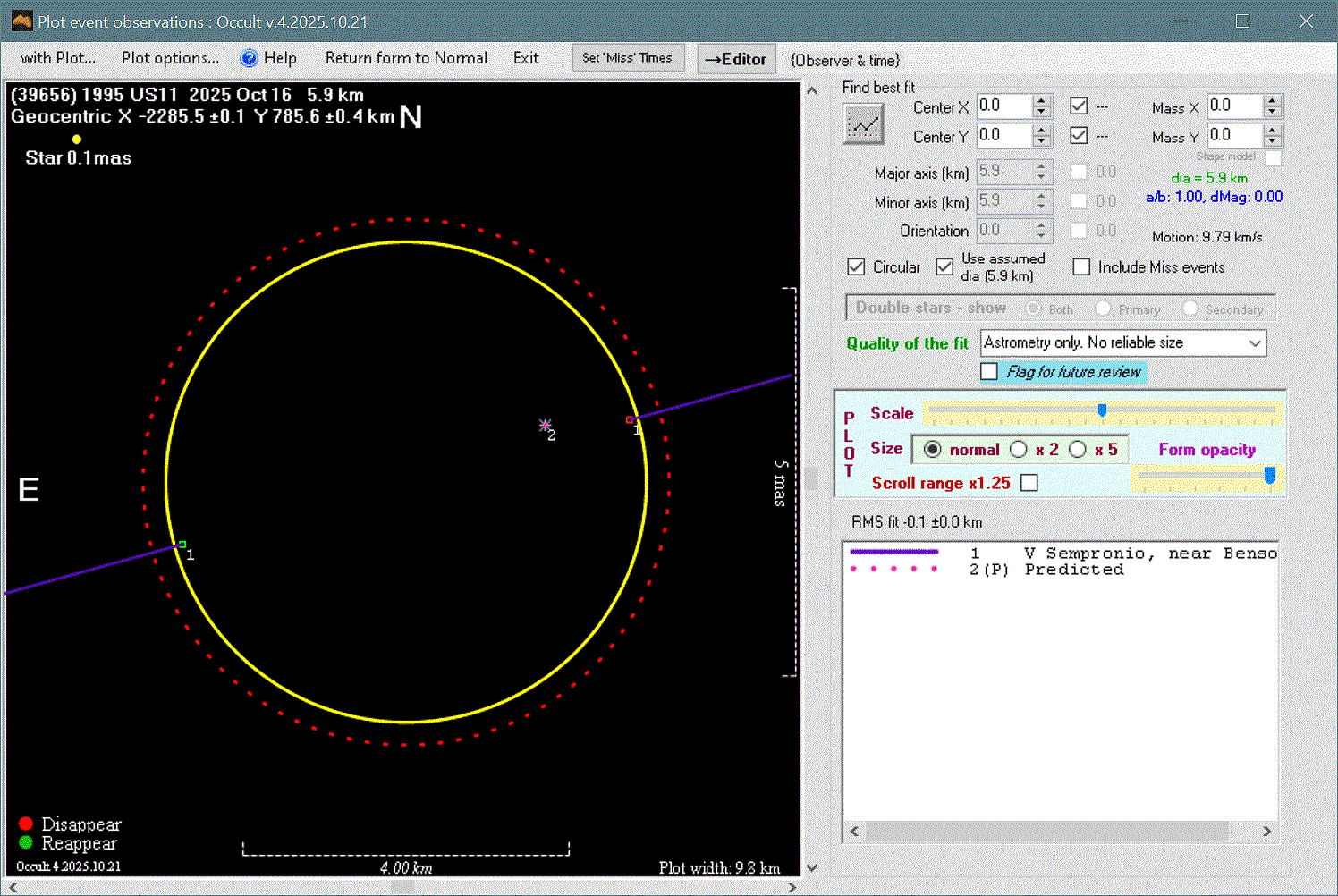Image resolution: width=1338 pixels, height=896 pixels.
Task: Enable Include Miss events checkbox
Action: pyautogui.click(x=1081, y=267)
